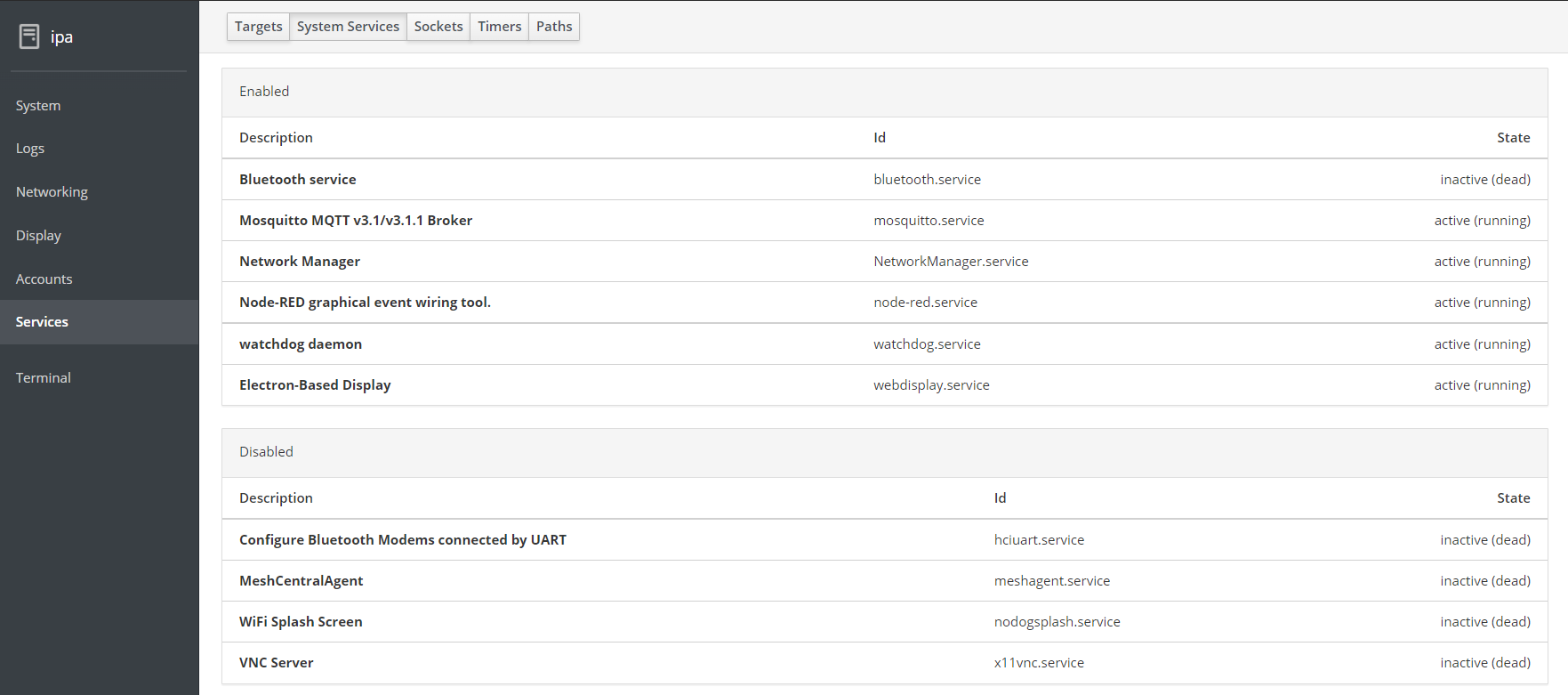Open the Bluetooth service row

298,180
